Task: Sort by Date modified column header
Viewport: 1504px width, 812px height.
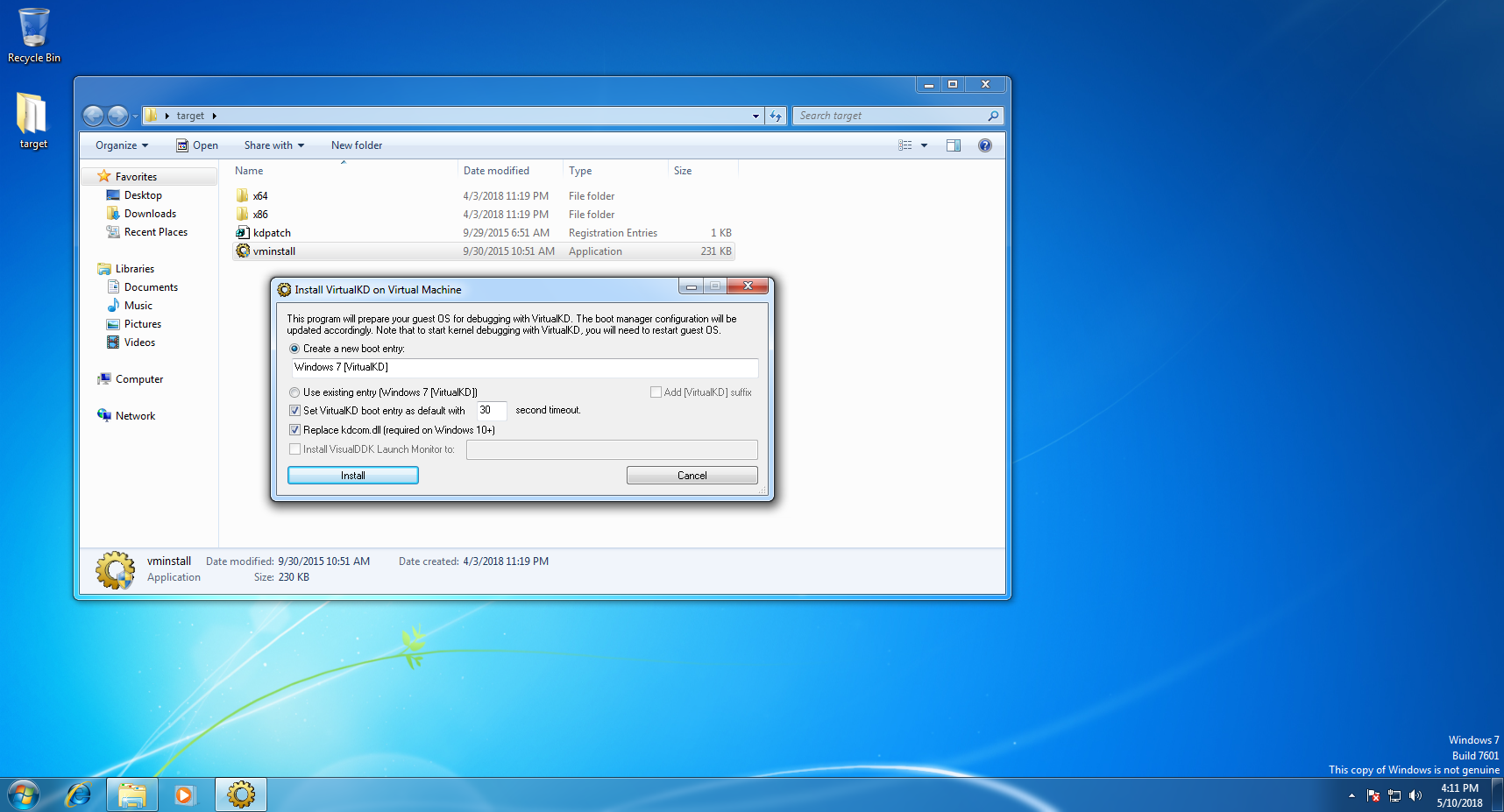Action: tap(510, 171)
